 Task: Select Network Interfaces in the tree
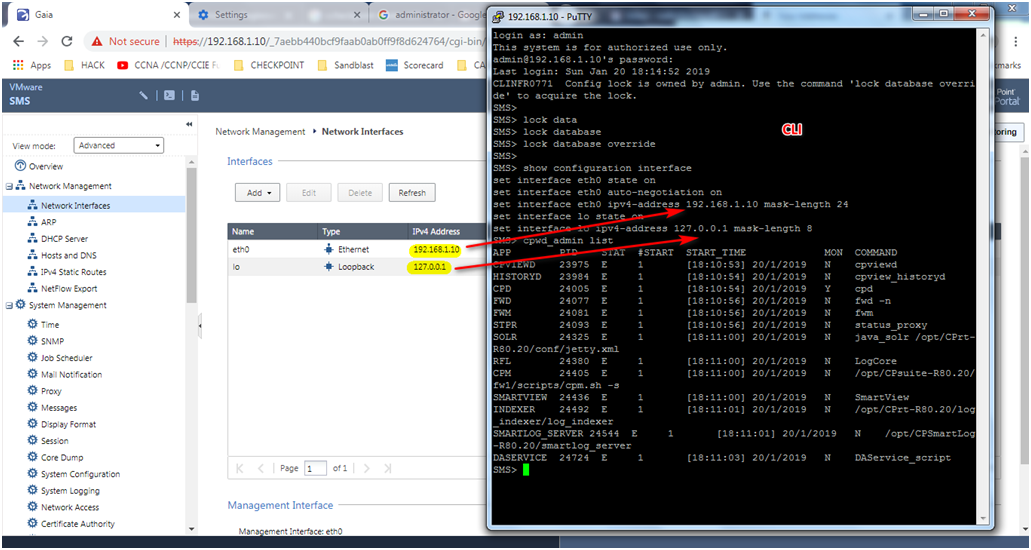[x=75, y=205]
